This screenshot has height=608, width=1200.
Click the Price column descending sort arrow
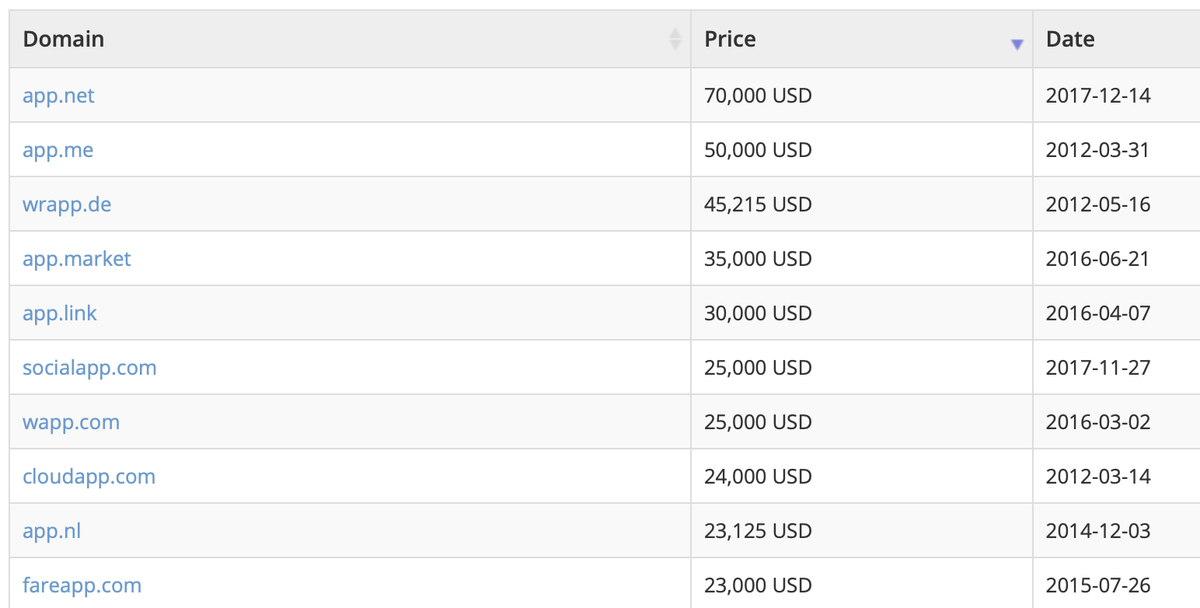pos(1017,45)
